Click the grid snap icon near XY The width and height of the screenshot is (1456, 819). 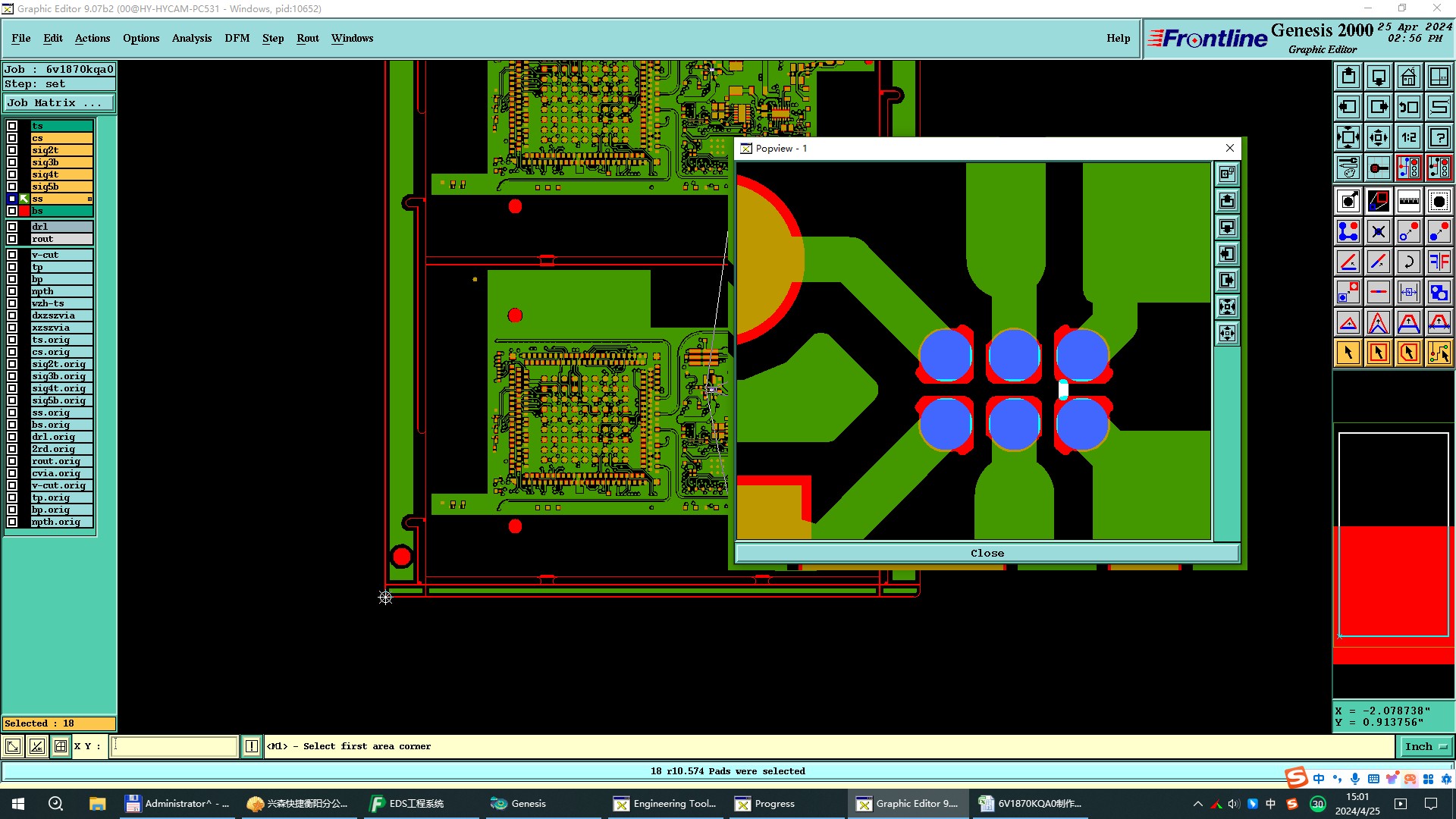pyautogui.click(x=61, y=746)
